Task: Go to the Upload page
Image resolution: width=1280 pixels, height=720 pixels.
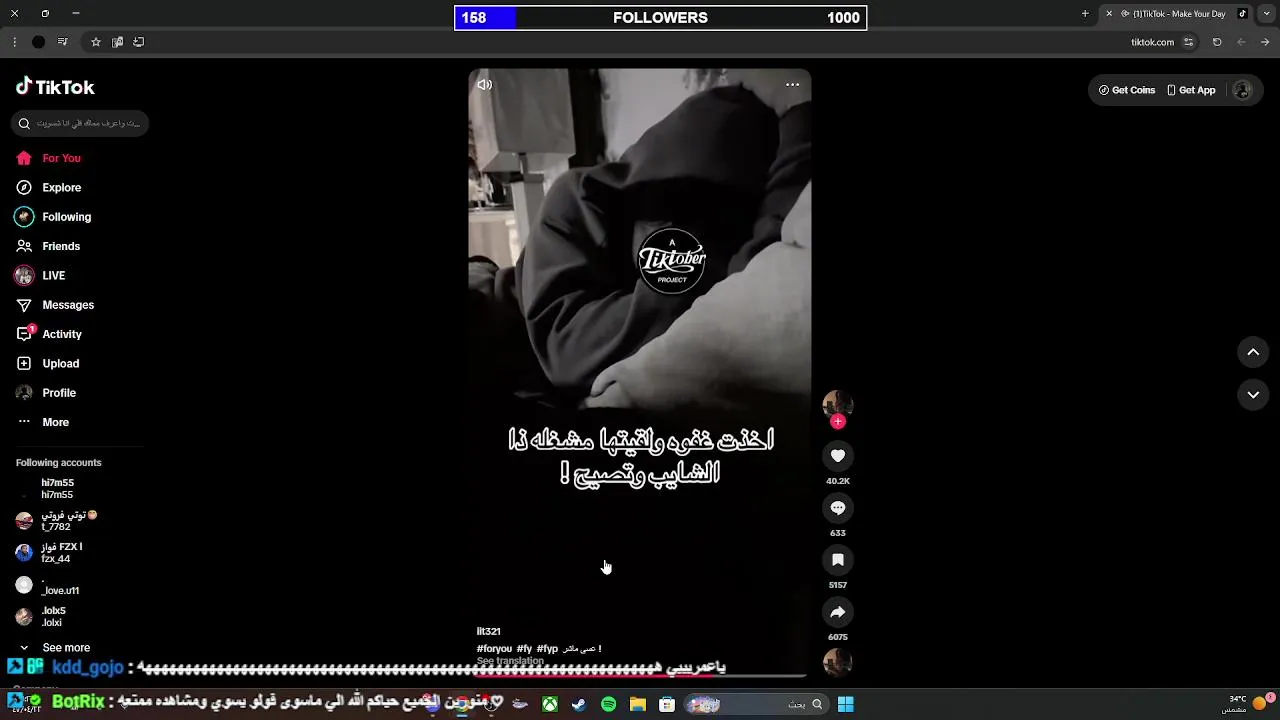Action: pyautogui.click(x=47, y=363)
